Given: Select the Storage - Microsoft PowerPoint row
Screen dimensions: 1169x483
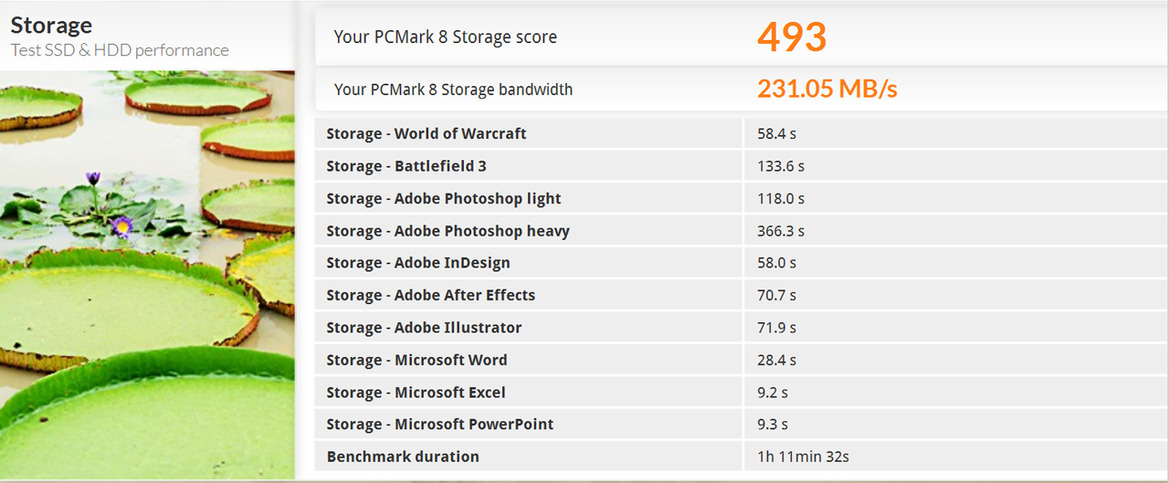Looking at the screenshot, I should (x=741, y=424).
